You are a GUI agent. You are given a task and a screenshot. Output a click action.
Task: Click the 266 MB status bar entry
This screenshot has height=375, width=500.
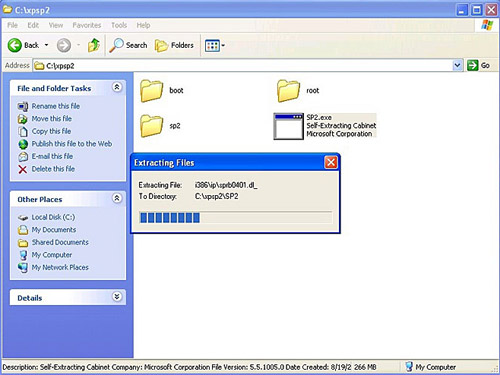tap(365, 367)
